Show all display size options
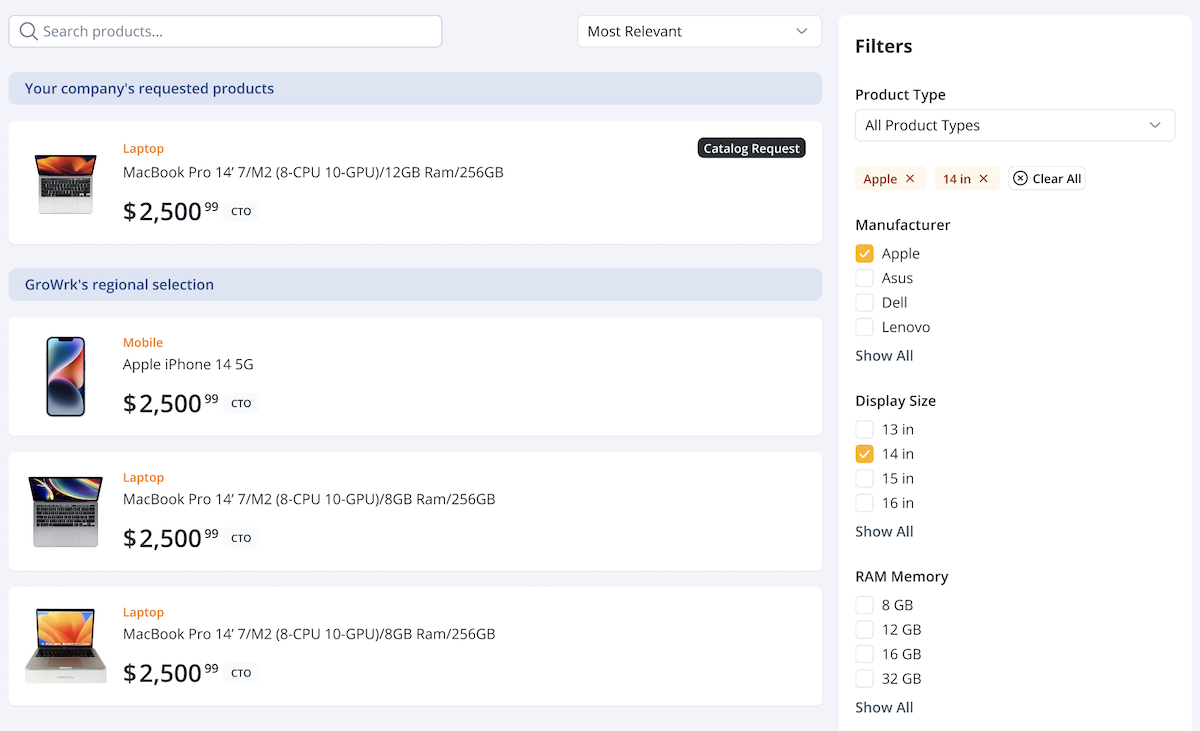 884,532
